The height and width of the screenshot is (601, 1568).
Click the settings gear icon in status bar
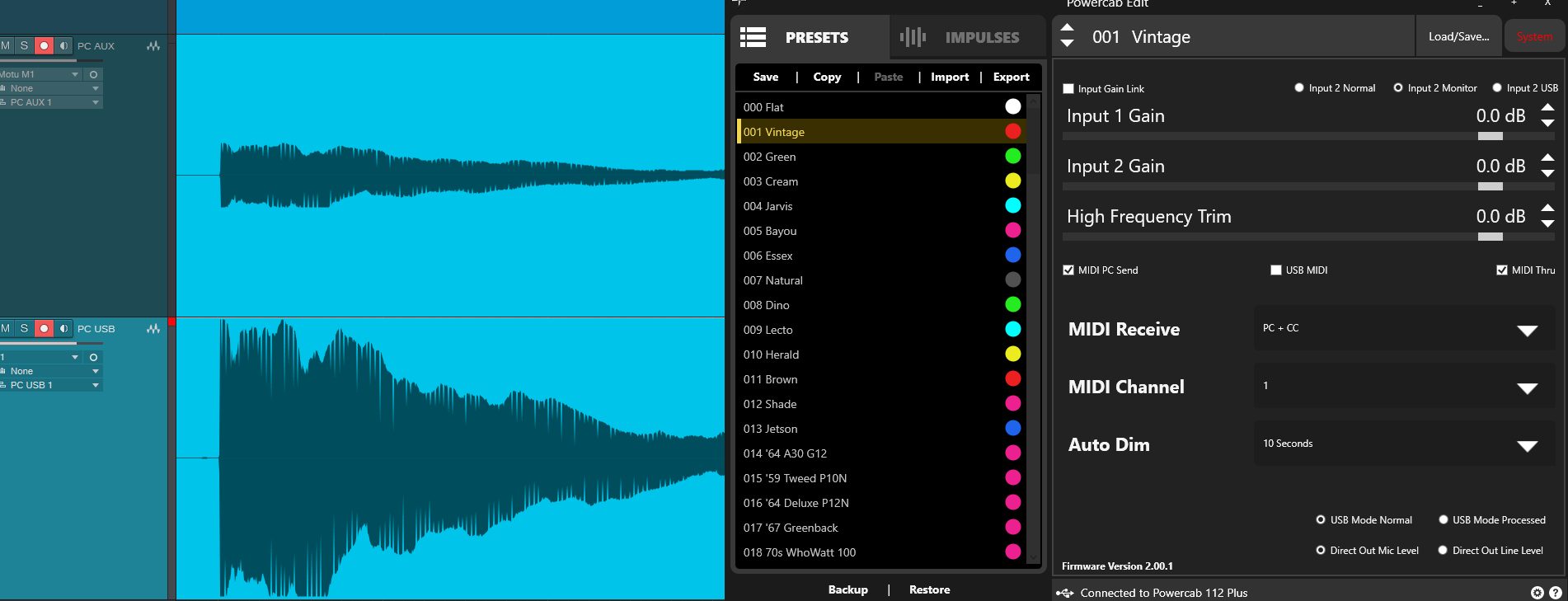coord(1537,593)
